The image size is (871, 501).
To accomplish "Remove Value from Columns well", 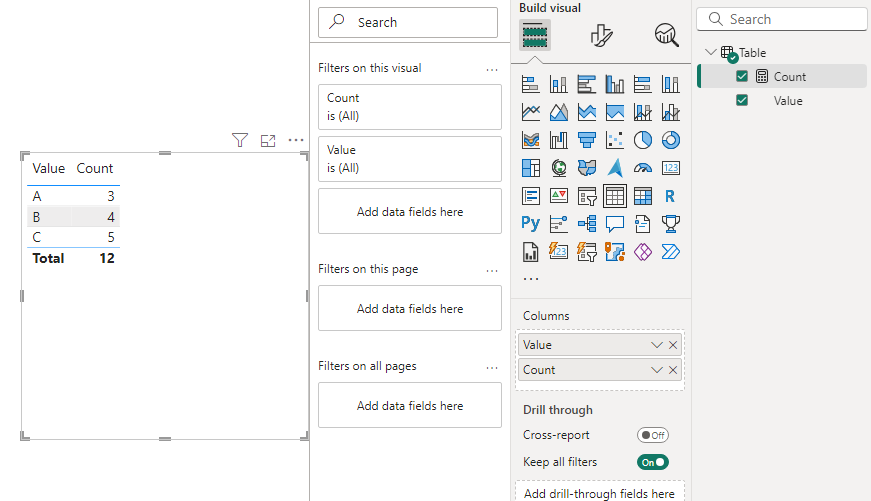I will [673, 345].
